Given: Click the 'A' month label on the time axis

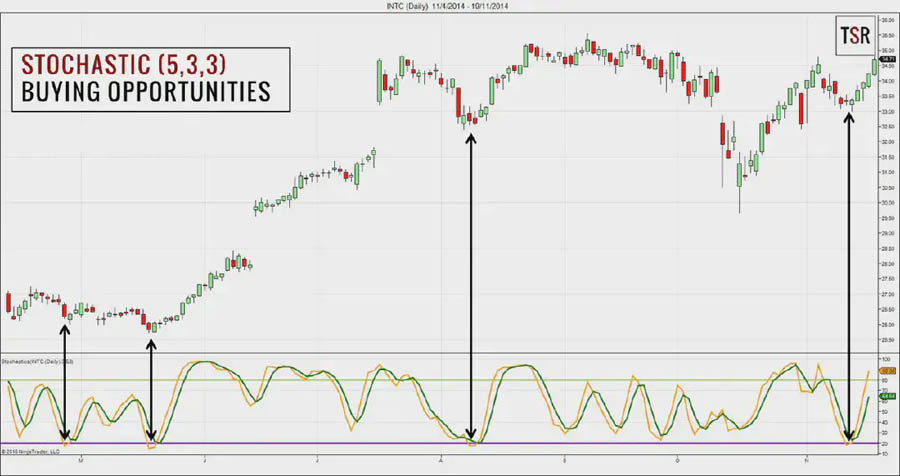Looking at the screenshot, I should click(441, 460).
